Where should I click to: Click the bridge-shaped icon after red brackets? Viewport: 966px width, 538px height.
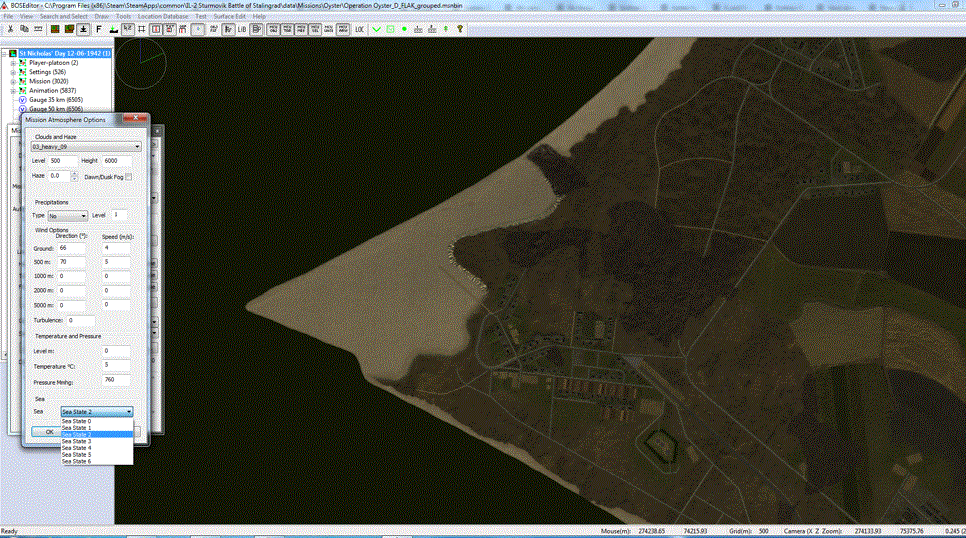[x=183, y=29]
